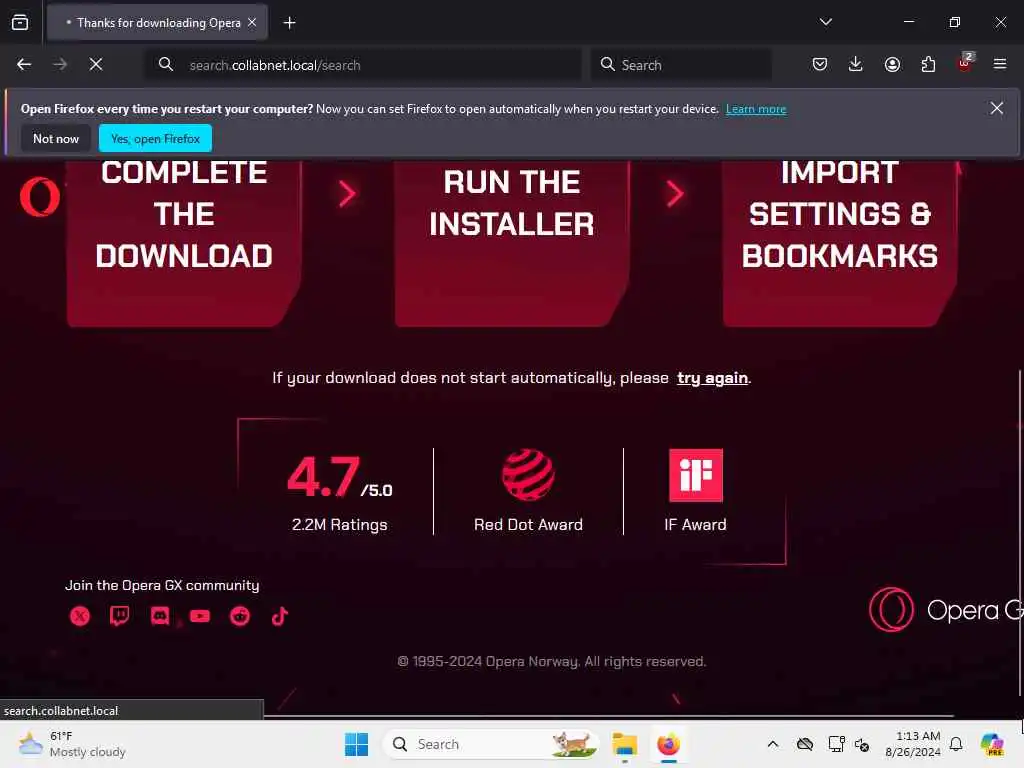Click the red Opera logo
The height and width of the screenshot is (768, 1024).
[x=40, y=197]
